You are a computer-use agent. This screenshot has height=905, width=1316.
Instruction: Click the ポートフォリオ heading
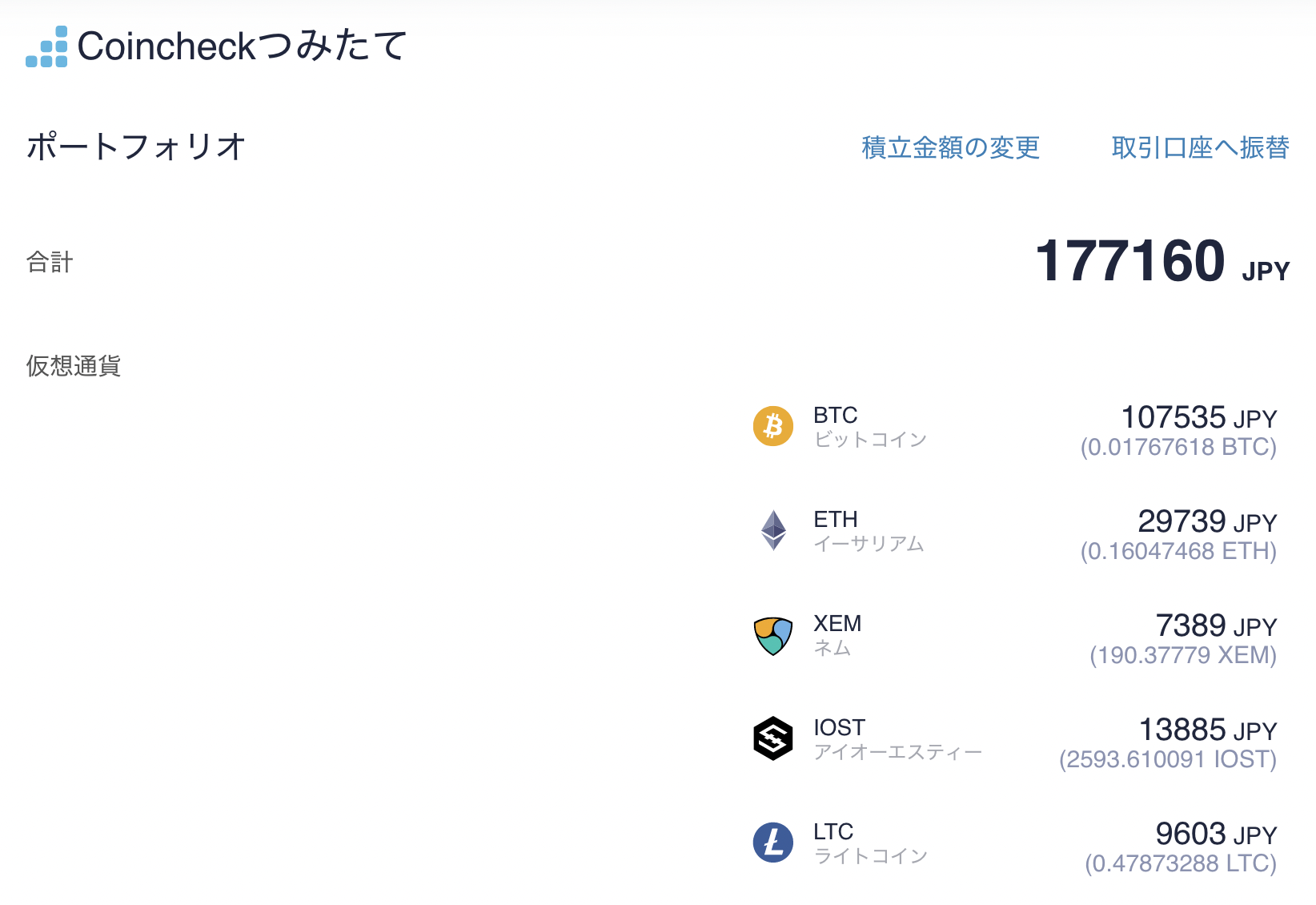pos(136,147)
